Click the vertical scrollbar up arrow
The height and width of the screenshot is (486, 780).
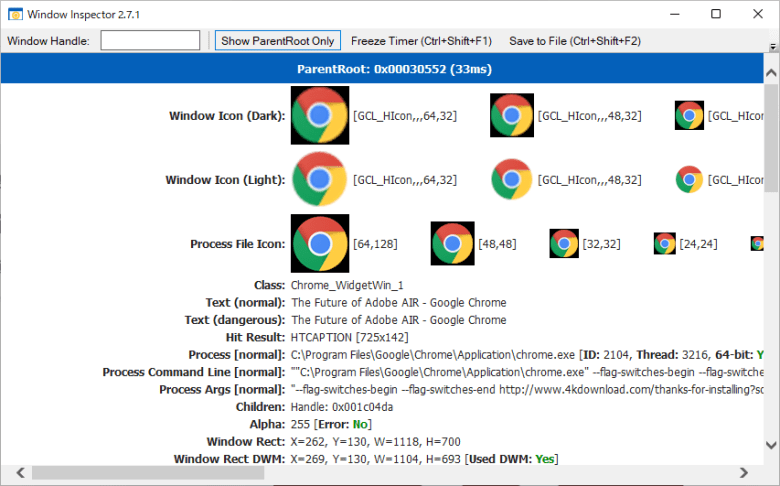pos(771,73)
